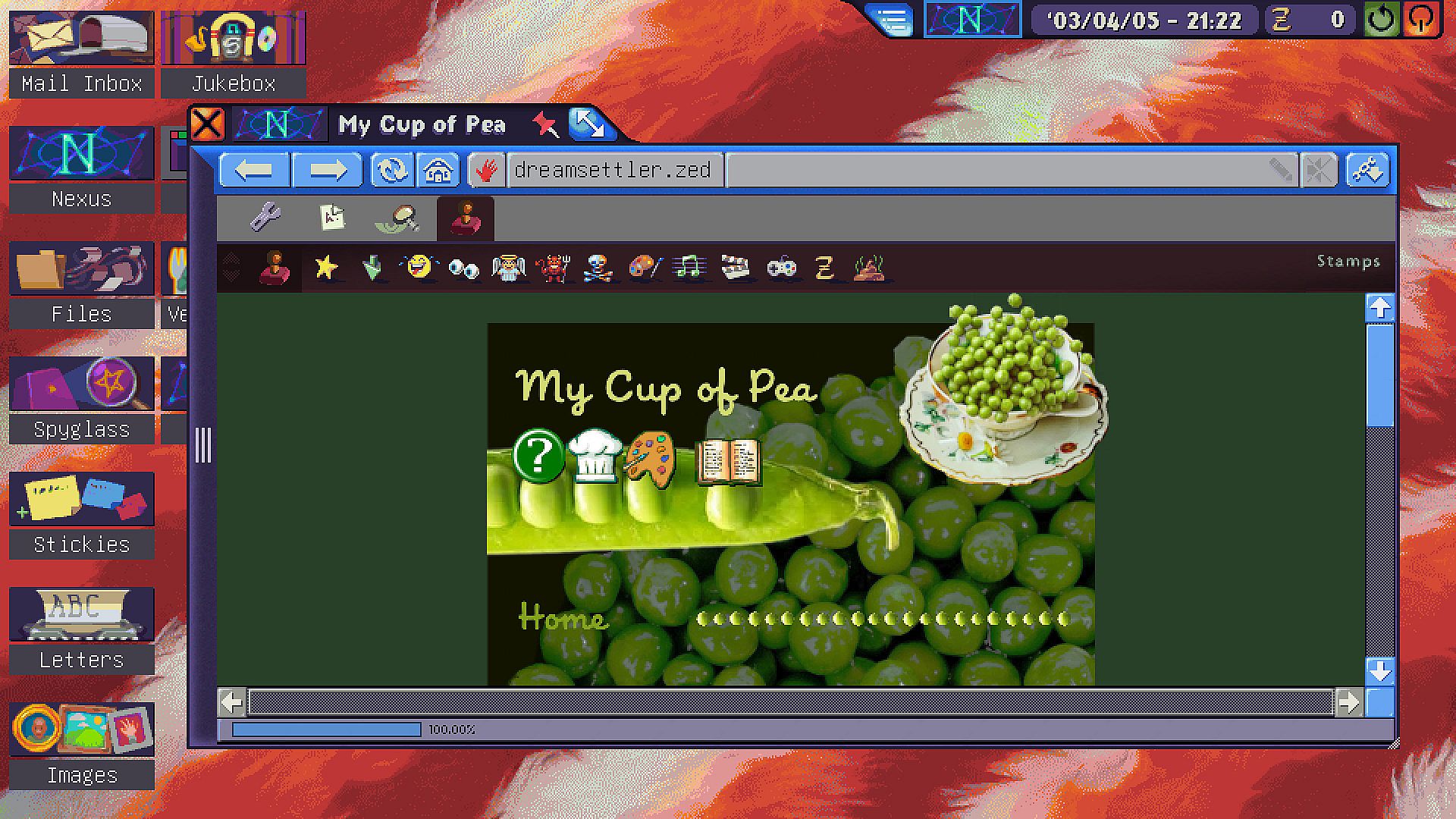Select the star stamp
Viewport: 1456px width, 819px height.
[x=326, y=267]
